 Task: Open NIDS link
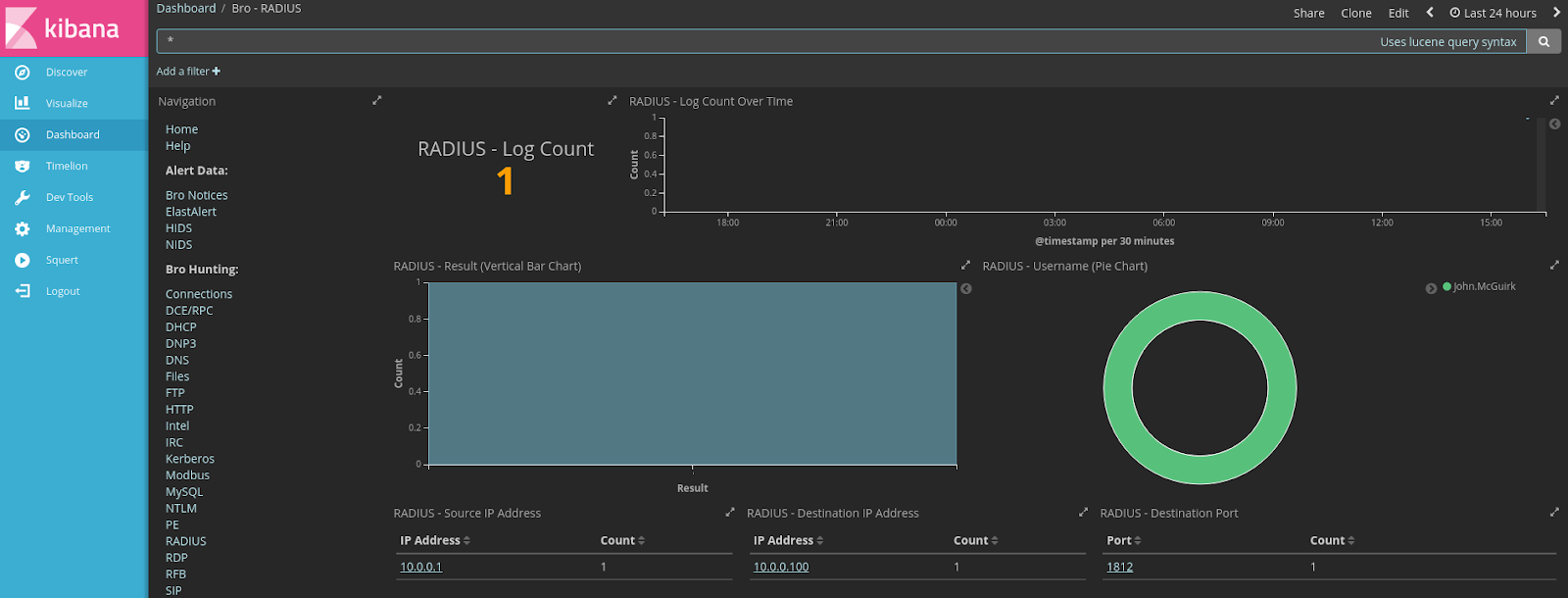178,245
